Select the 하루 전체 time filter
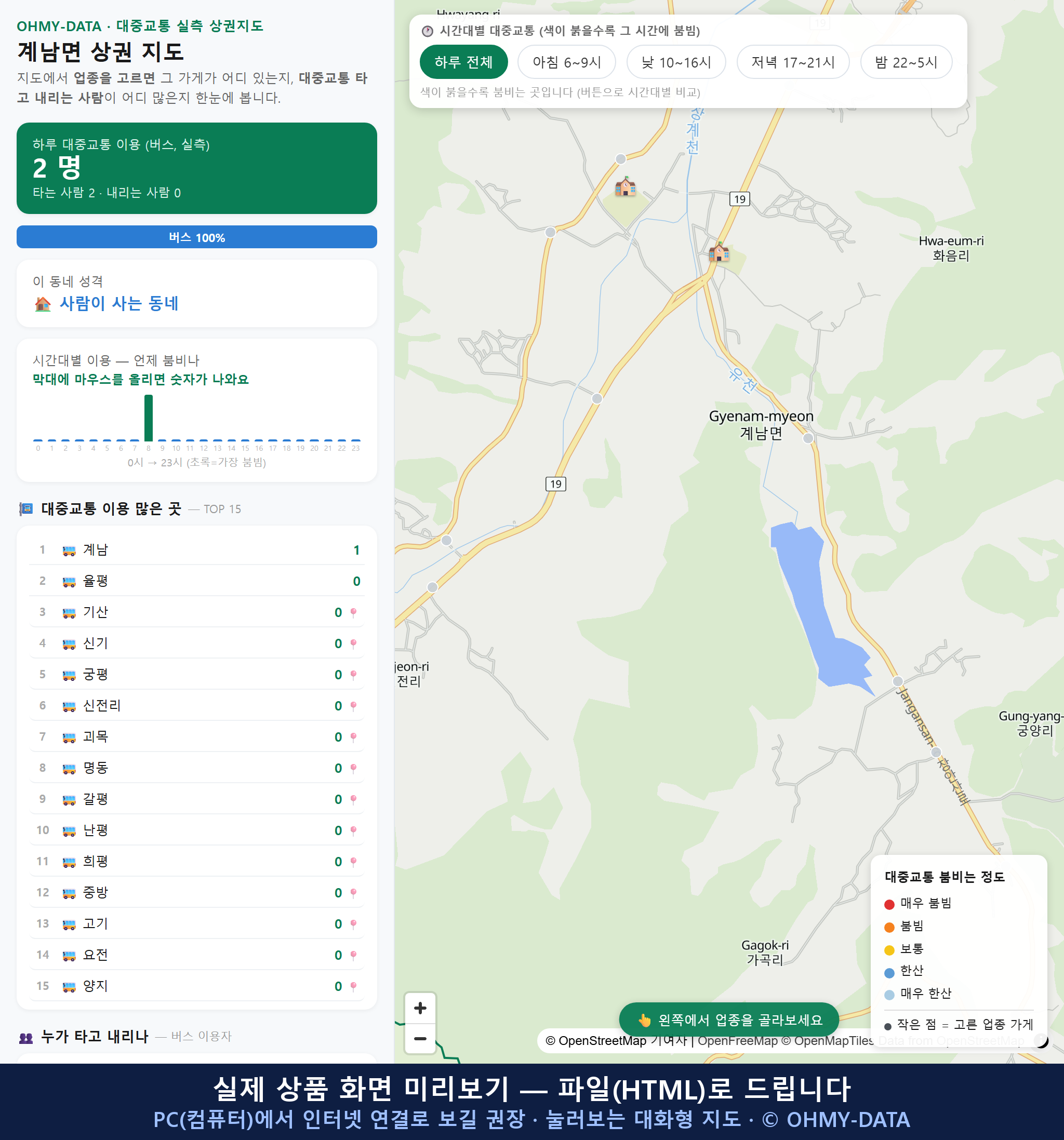The image size is (1064, 1140). coord(463,62)
